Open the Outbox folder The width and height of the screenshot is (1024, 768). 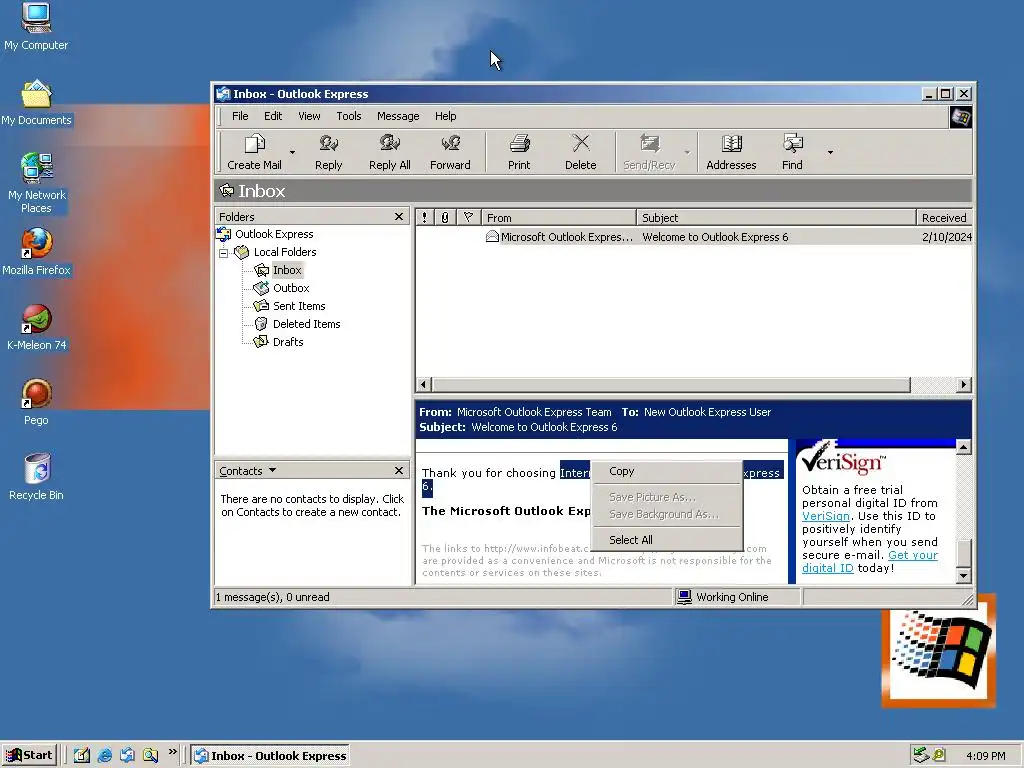tap(291, 288)
